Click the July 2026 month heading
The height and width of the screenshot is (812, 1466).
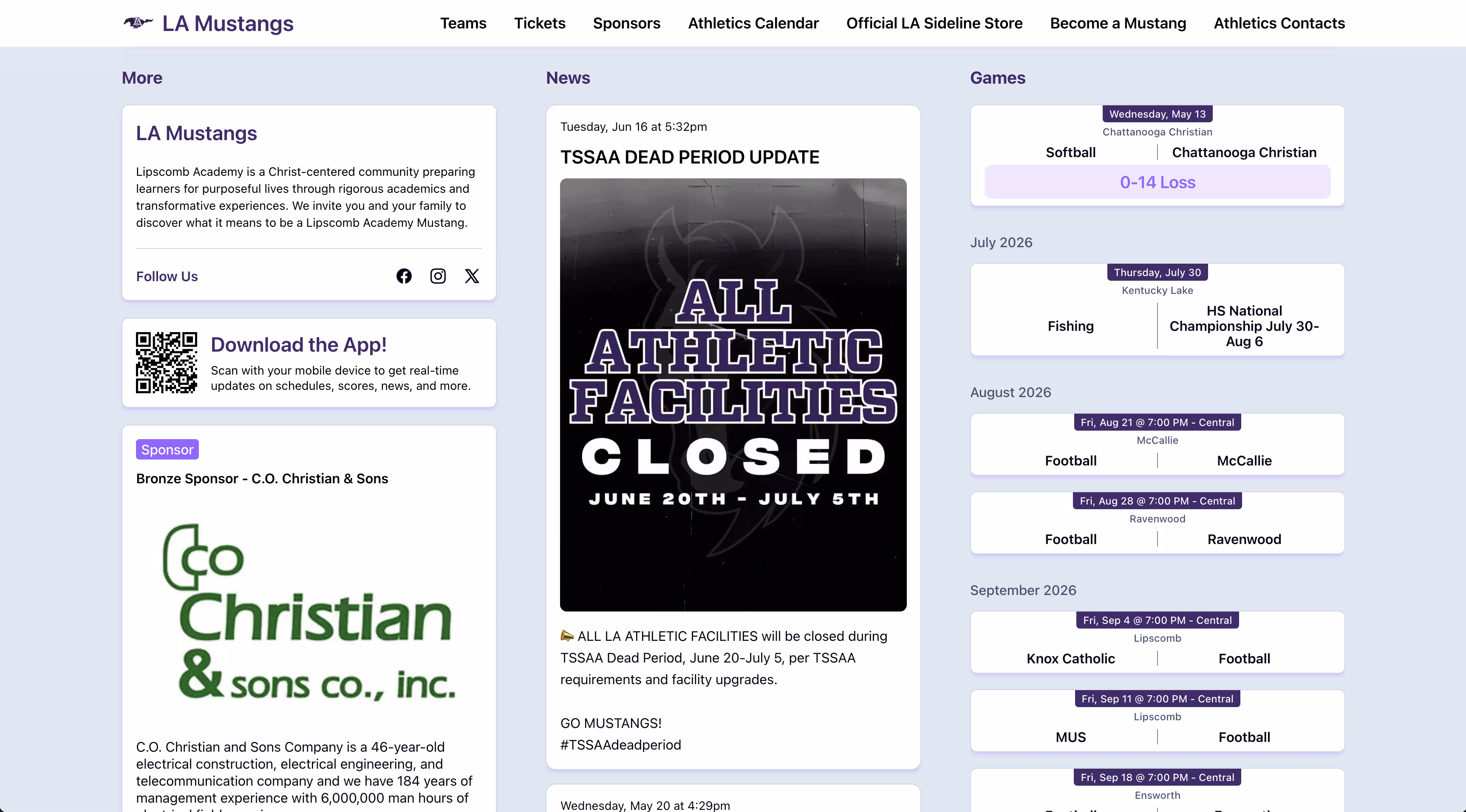[1001, 242]
